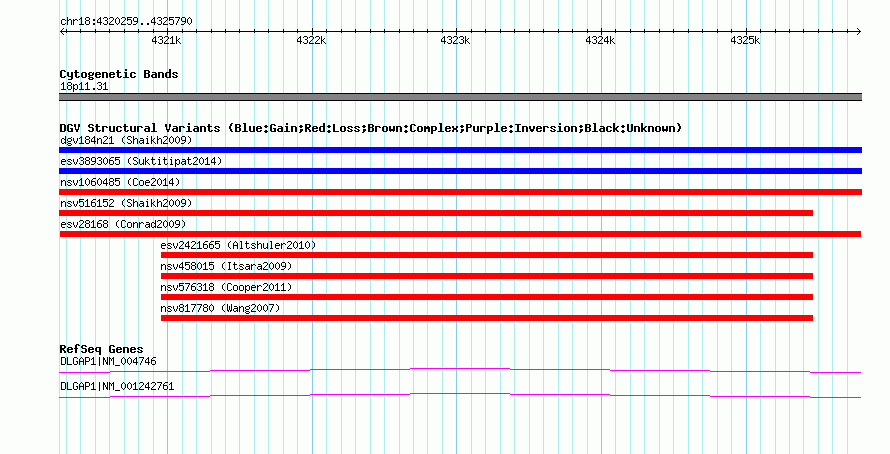Open variant label esv28168 (Conrad2009)

(123, 224)
